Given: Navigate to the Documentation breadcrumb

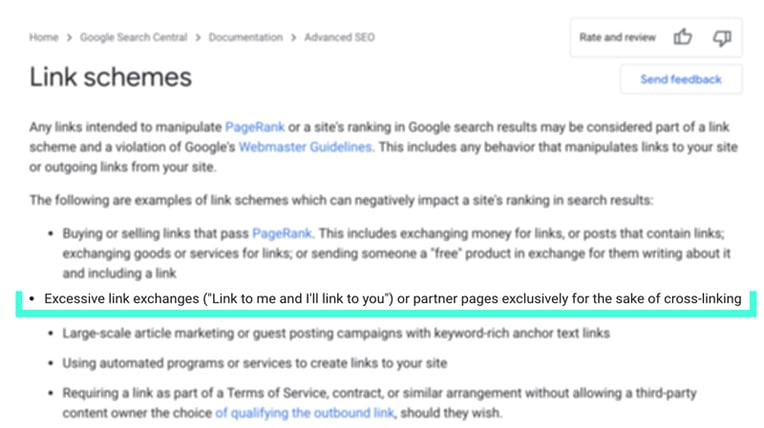Looking at the screenshot, I should coord(246,38).
